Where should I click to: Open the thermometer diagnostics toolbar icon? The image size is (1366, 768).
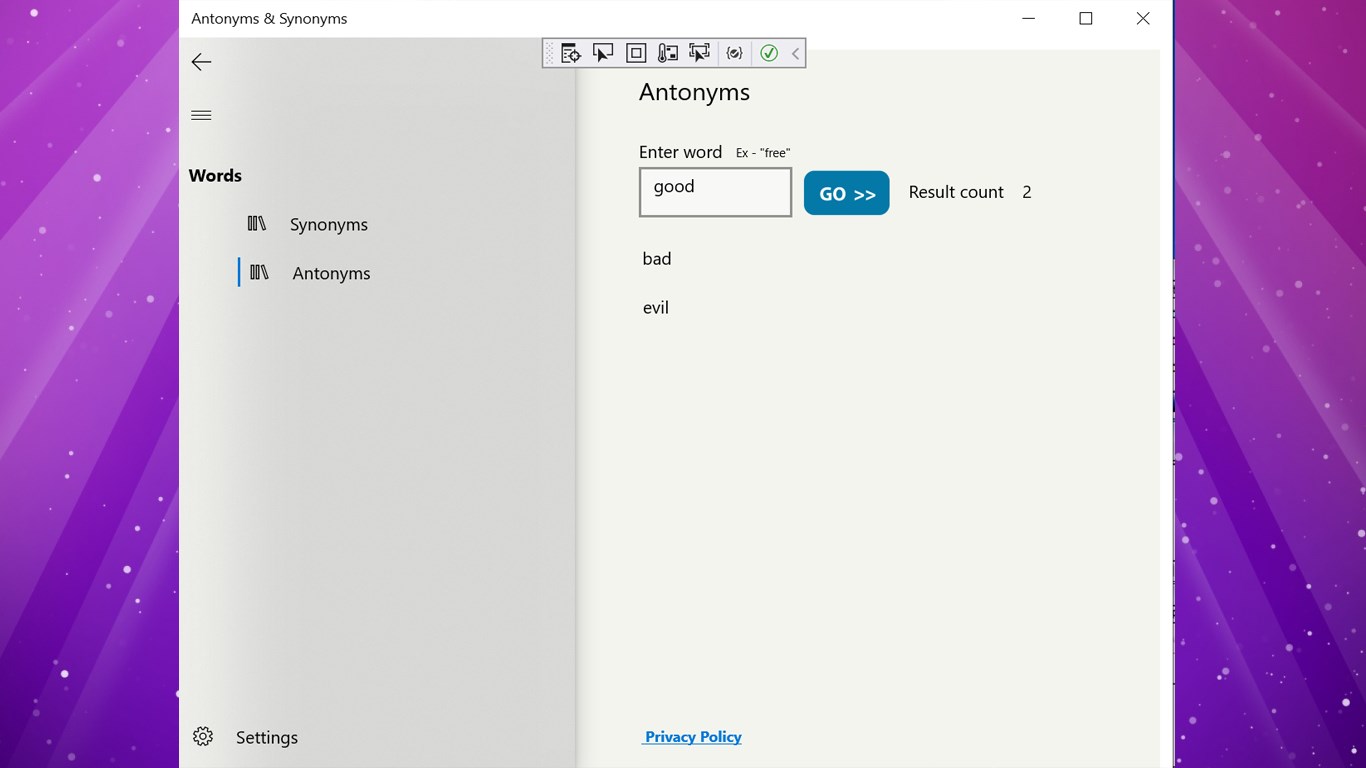coord(667,52)
